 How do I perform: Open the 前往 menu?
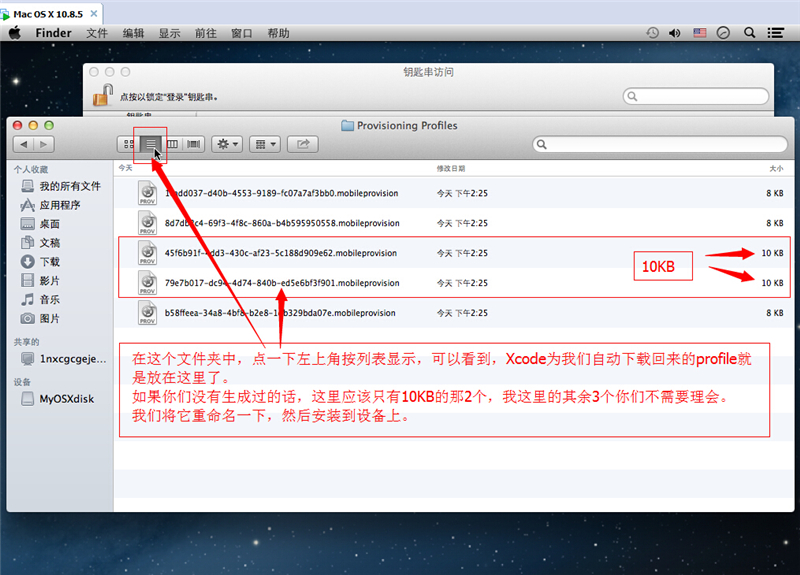click(x=206, y=33)
